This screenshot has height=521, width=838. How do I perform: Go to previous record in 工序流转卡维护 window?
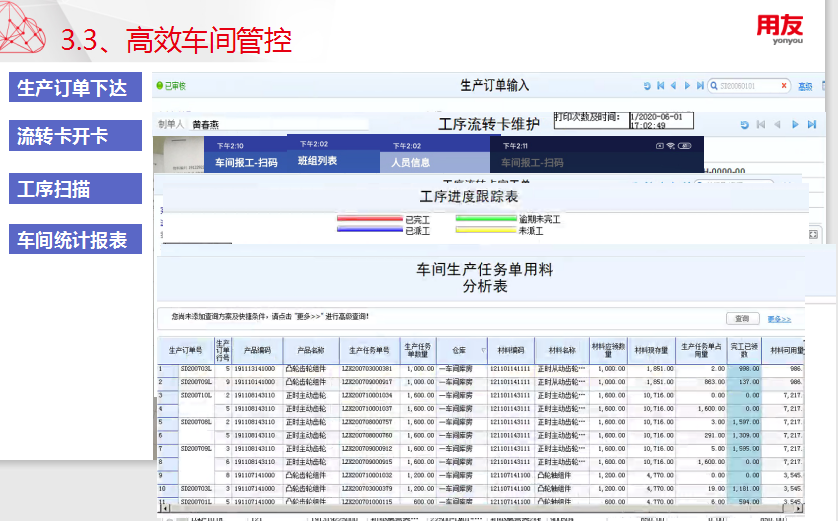[778, 125]
